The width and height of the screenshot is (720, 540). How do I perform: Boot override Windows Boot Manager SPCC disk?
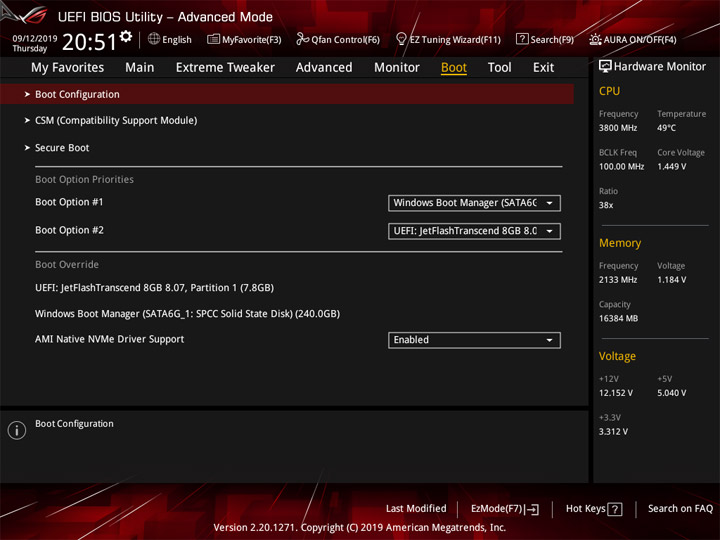(x=187, y=314)
